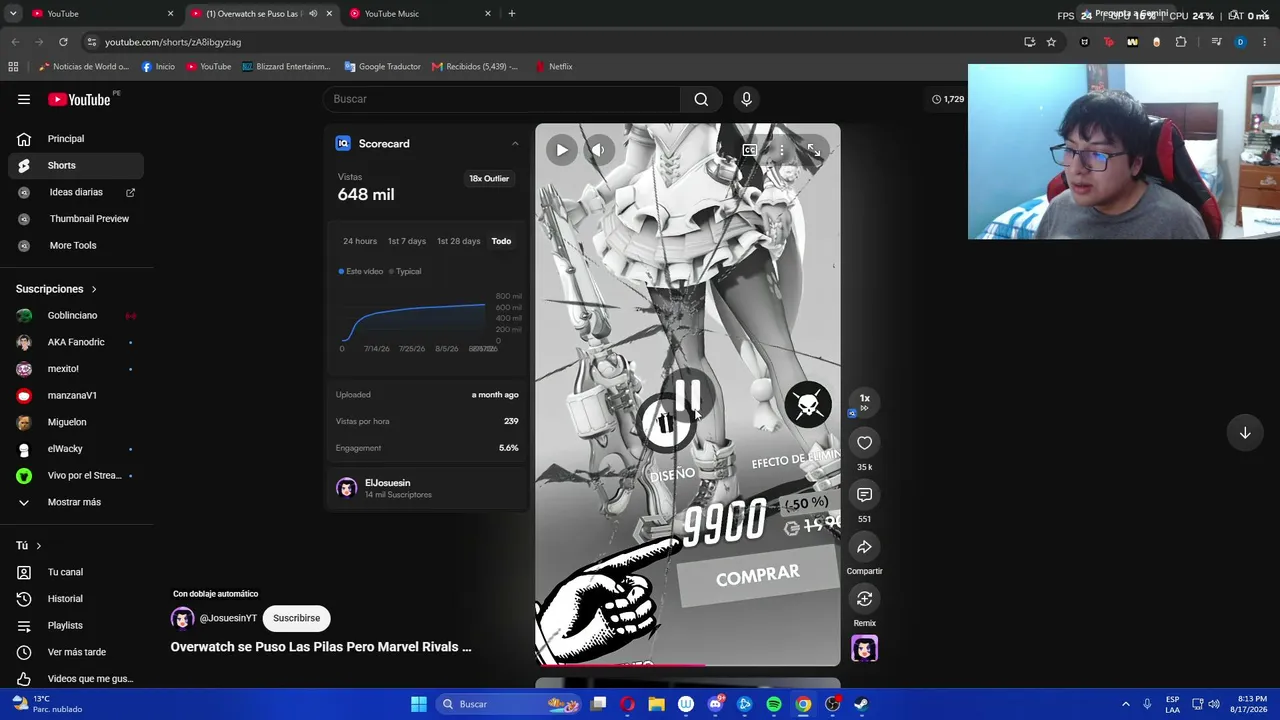This screenshot has height=720, width=1280.
Task: Switch to the YouTube Music tab
Action: (420, 14)
